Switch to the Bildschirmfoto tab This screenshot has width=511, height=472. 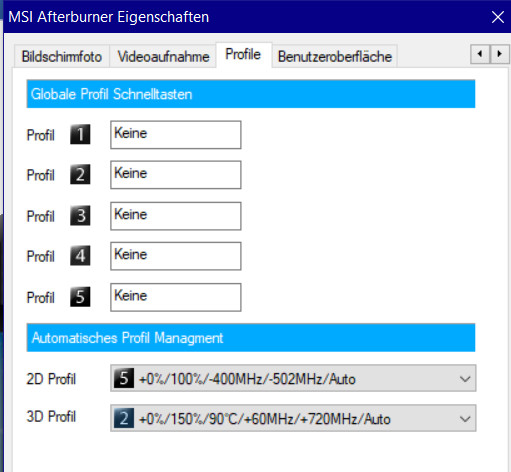[x=62, y=57]
